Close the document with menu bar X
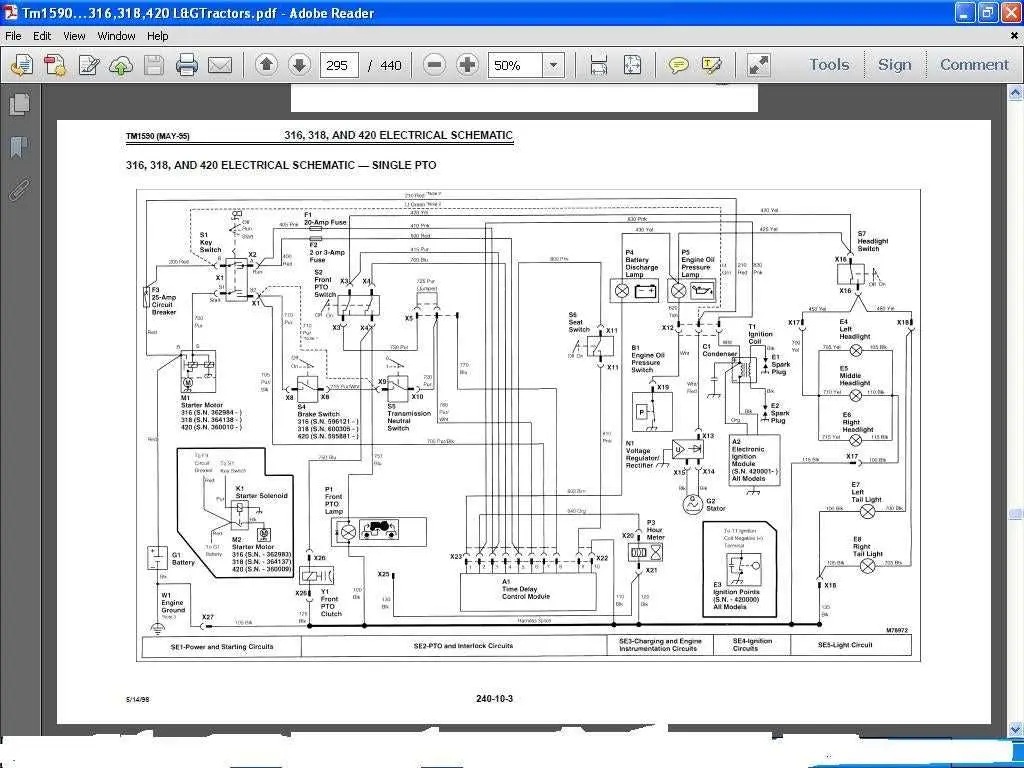This screenshot has height=768, width=1024. [x=1014, y=36]
